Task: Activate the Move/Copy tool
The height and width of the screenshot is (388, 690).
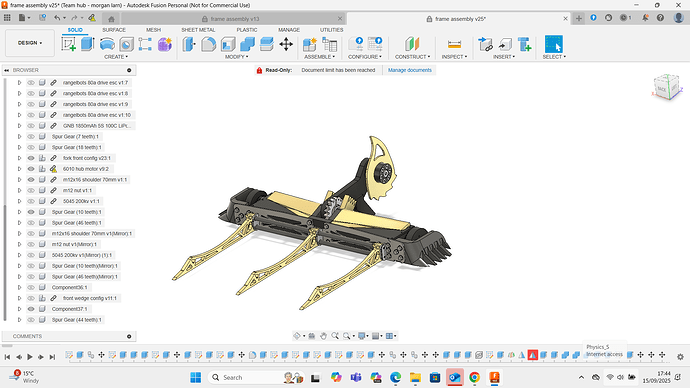Action: 286,44
